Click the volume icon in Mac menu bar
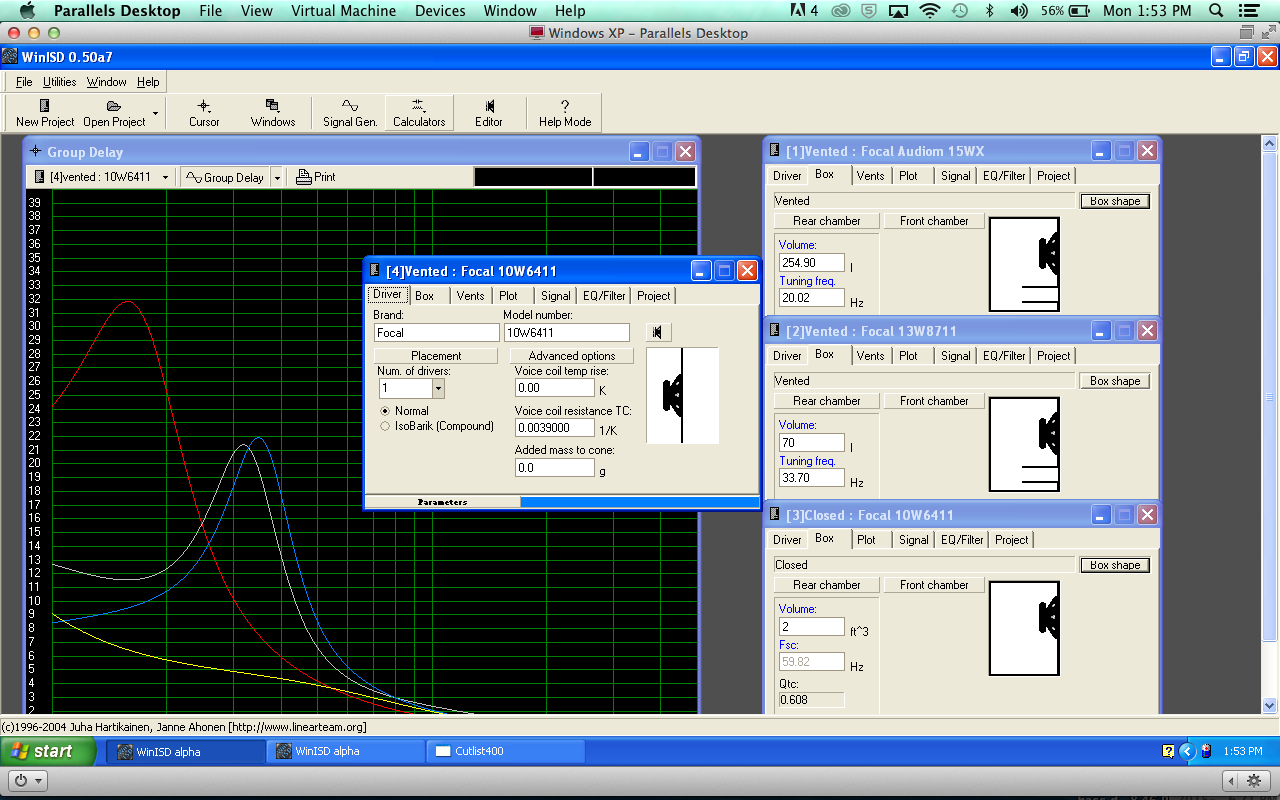 [1019, 11]
